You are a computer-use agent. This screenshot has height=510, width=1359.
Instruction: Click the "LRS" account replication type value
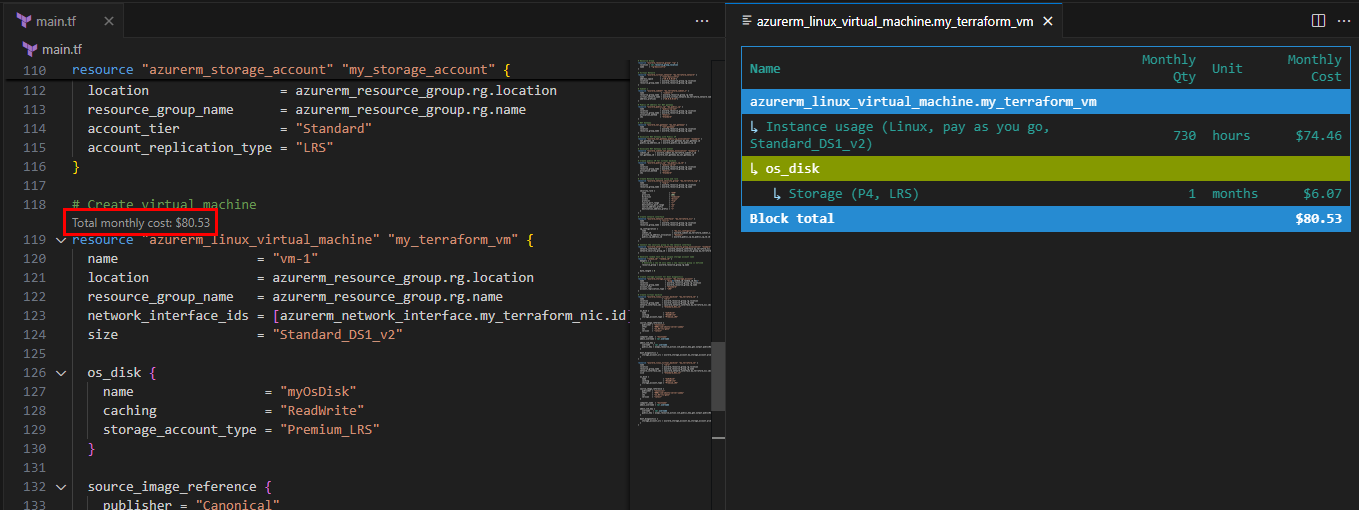click(314, 148)
